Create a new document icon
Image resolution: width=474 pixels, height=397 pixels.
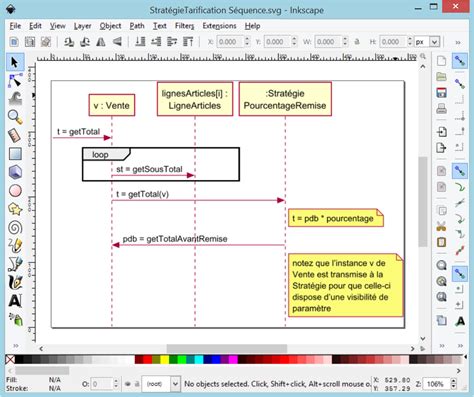pos(441,61)
